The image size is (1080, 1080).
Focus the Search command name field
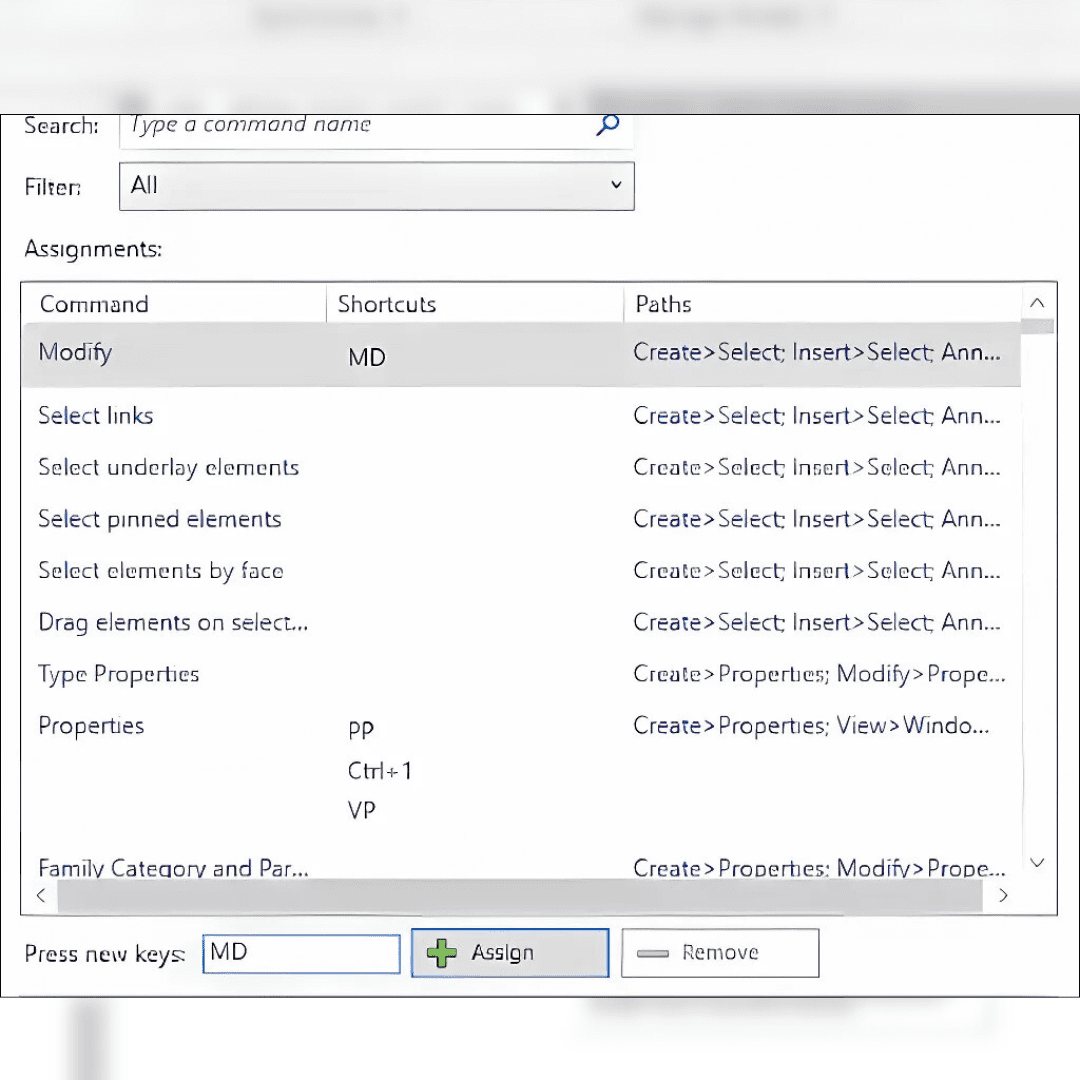pos(355,127)
